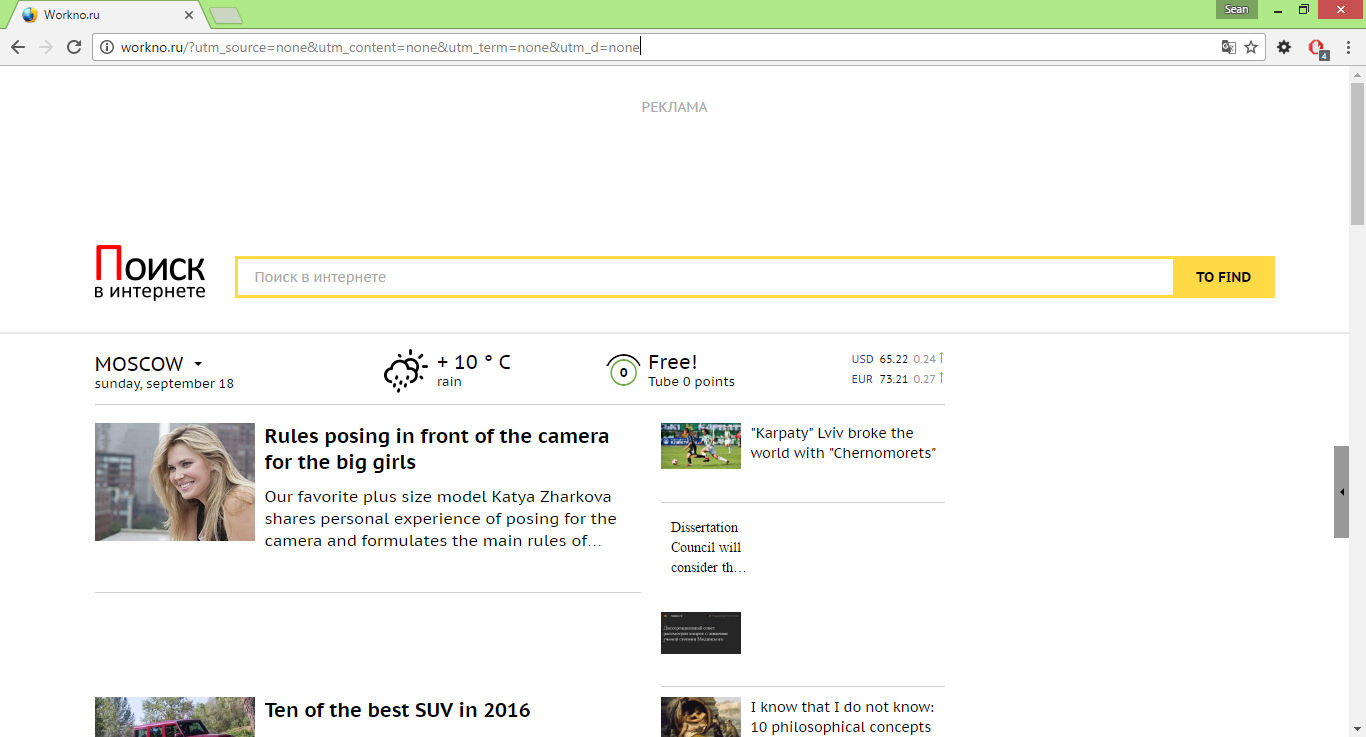Click inside the internet search field

click(x=700, y=277)
